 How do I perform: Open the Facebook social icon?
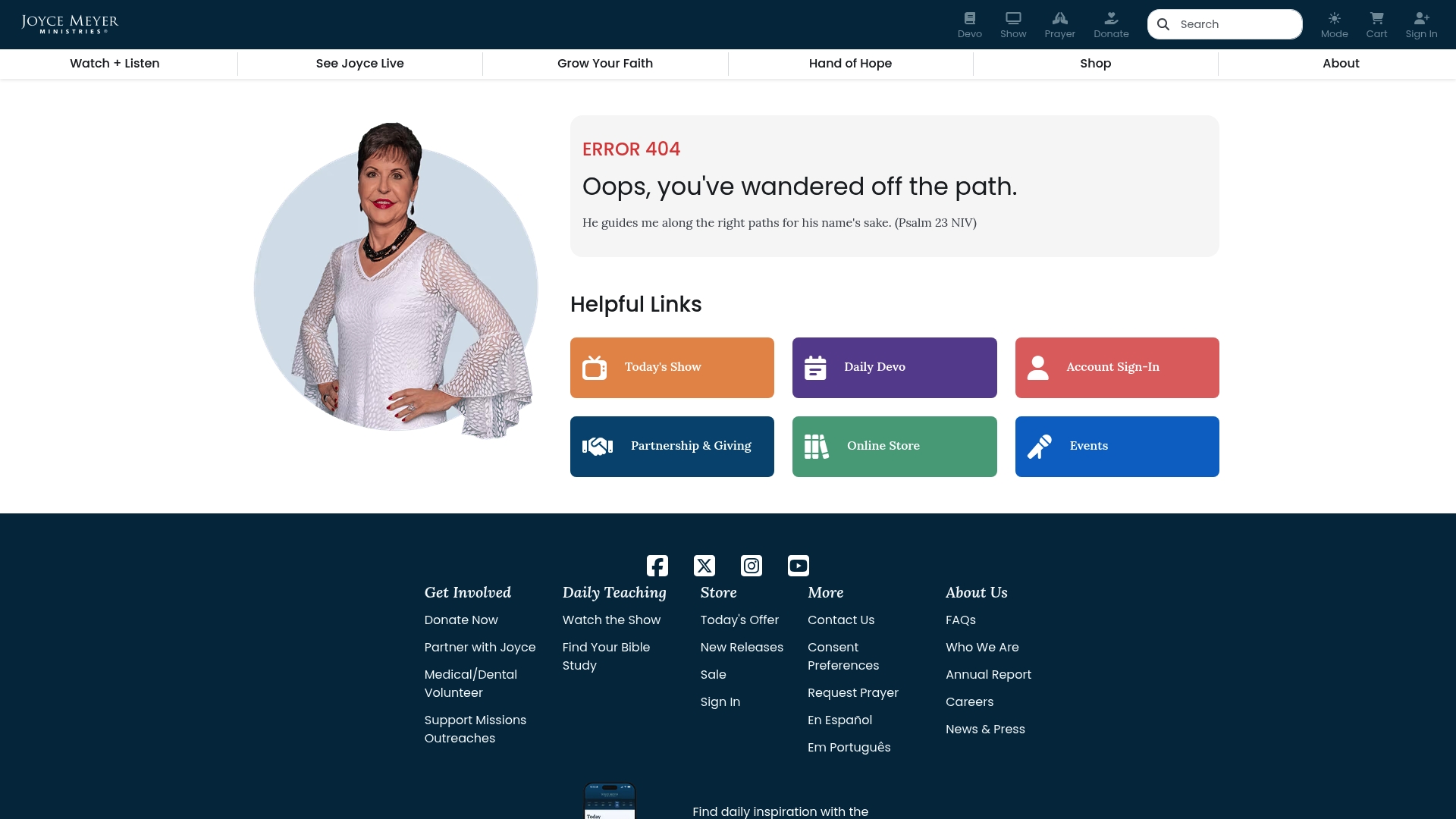(x=657, y=566)
